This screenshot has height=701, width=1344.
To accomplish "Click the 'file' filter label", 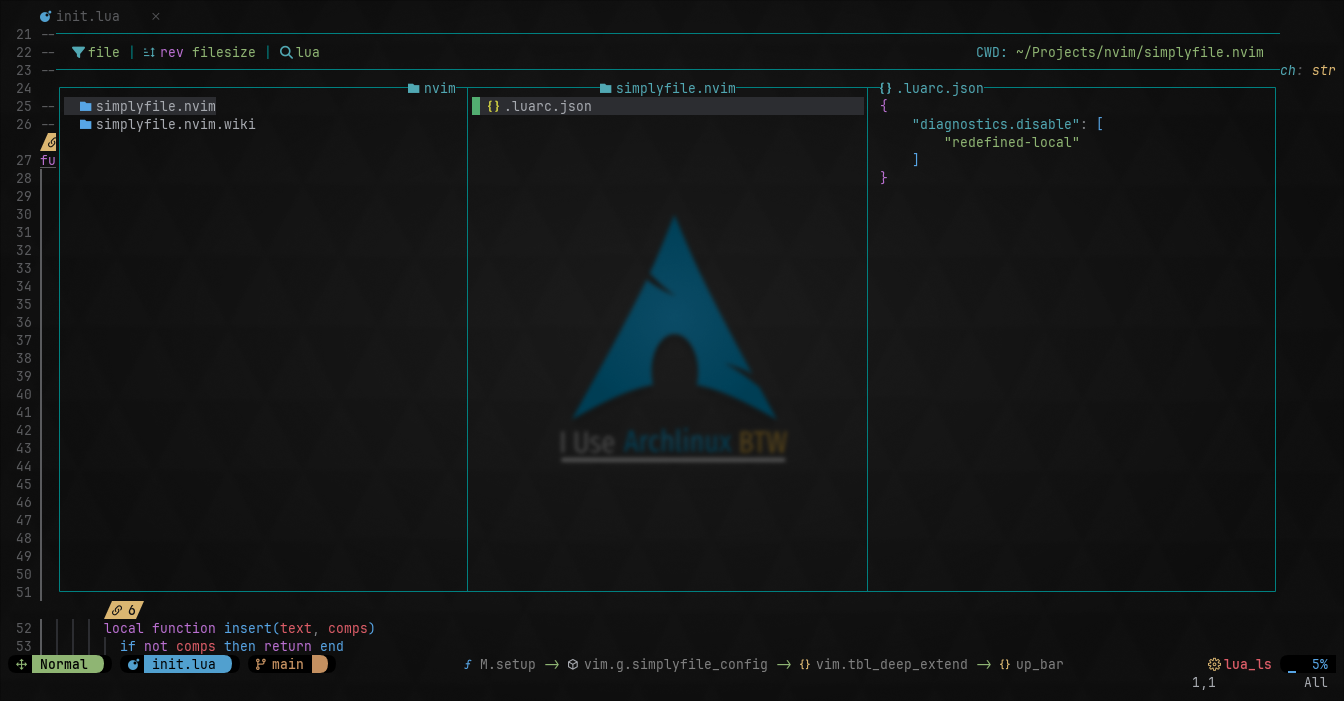I will pyautogui.click(x=104, y=52).
